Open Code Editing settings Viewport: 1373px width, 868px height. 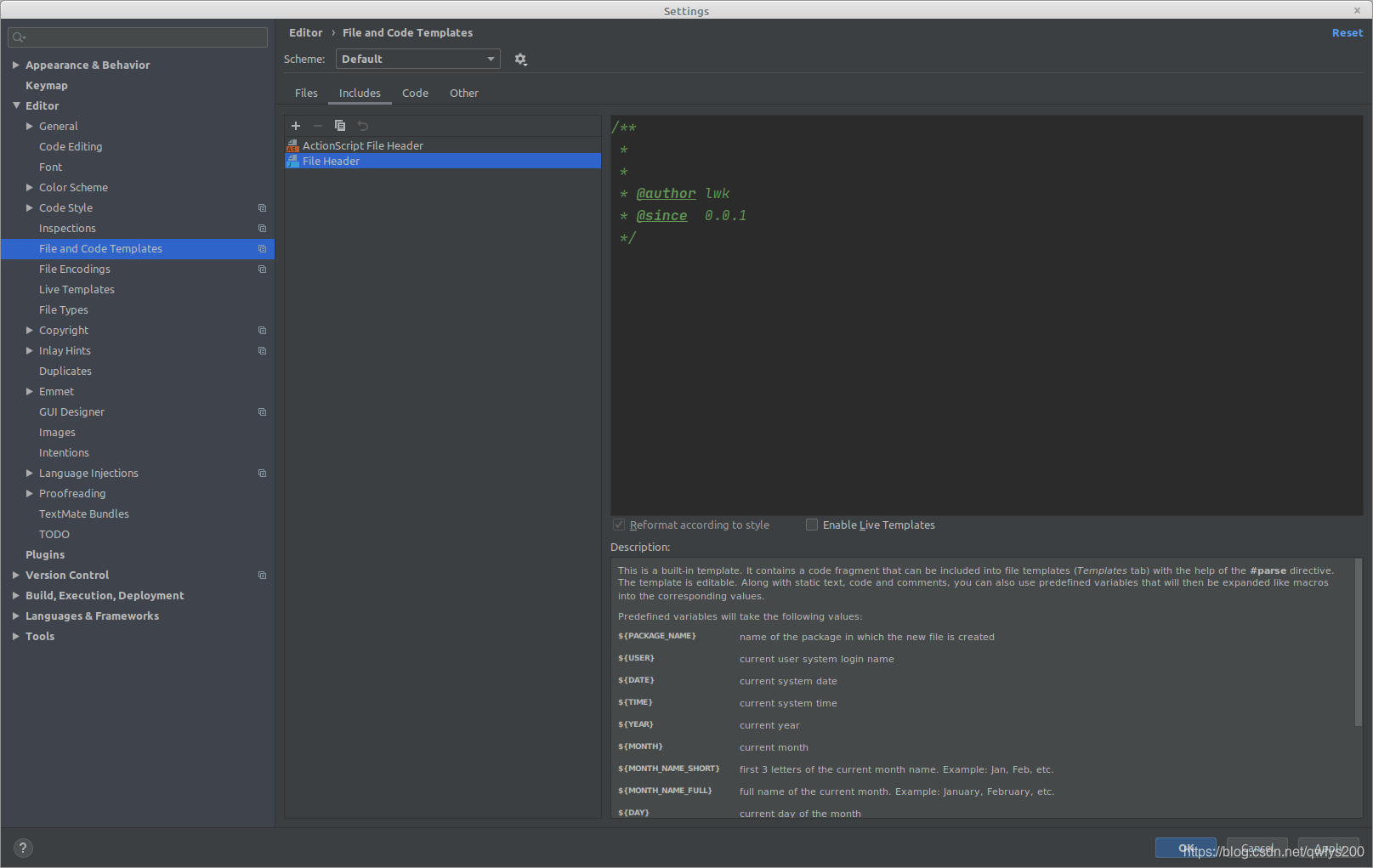point(71,146)
